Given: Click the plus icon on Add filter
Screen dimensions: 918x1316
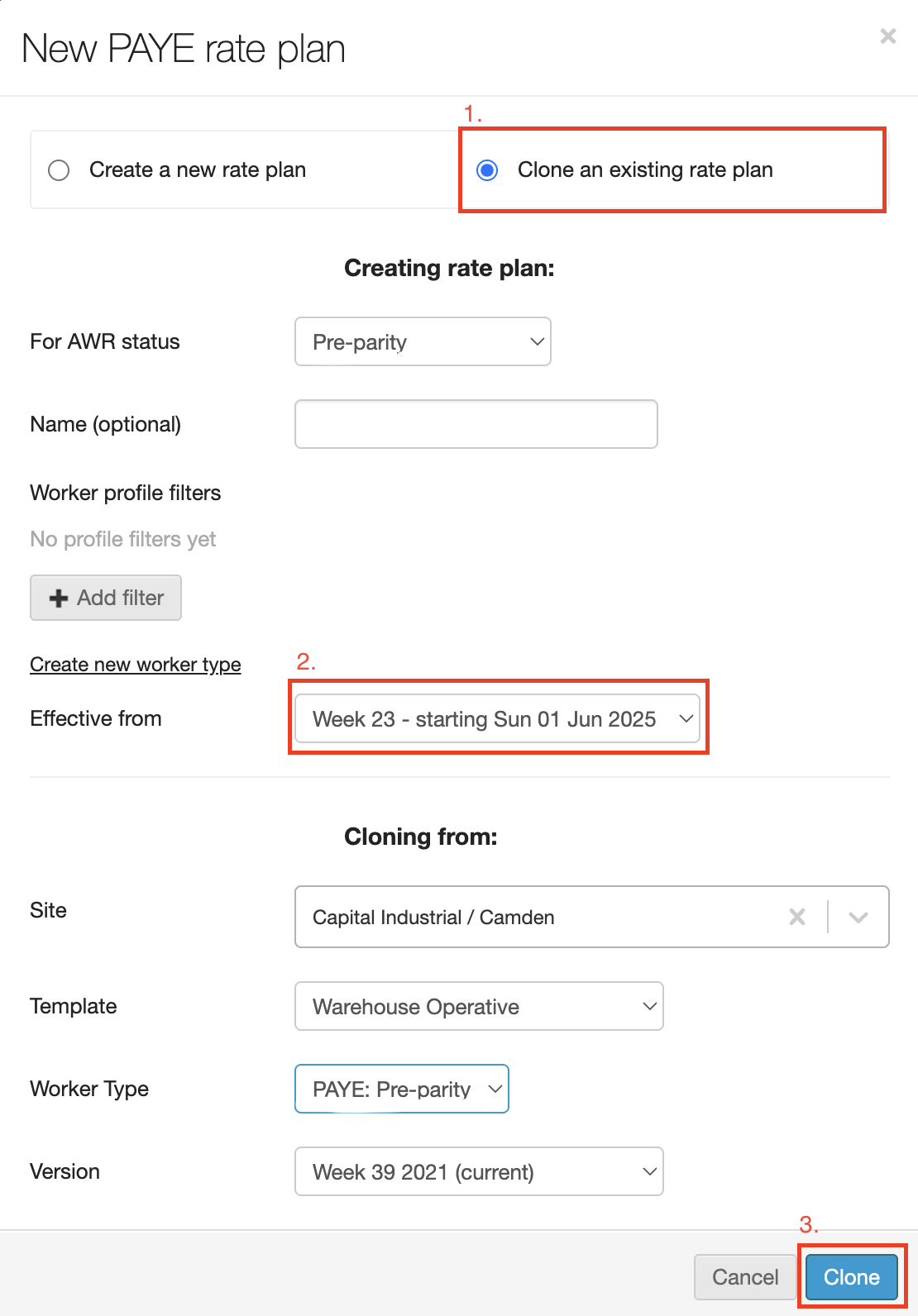Looking at the screenshot, I should (x=58, y=598).
